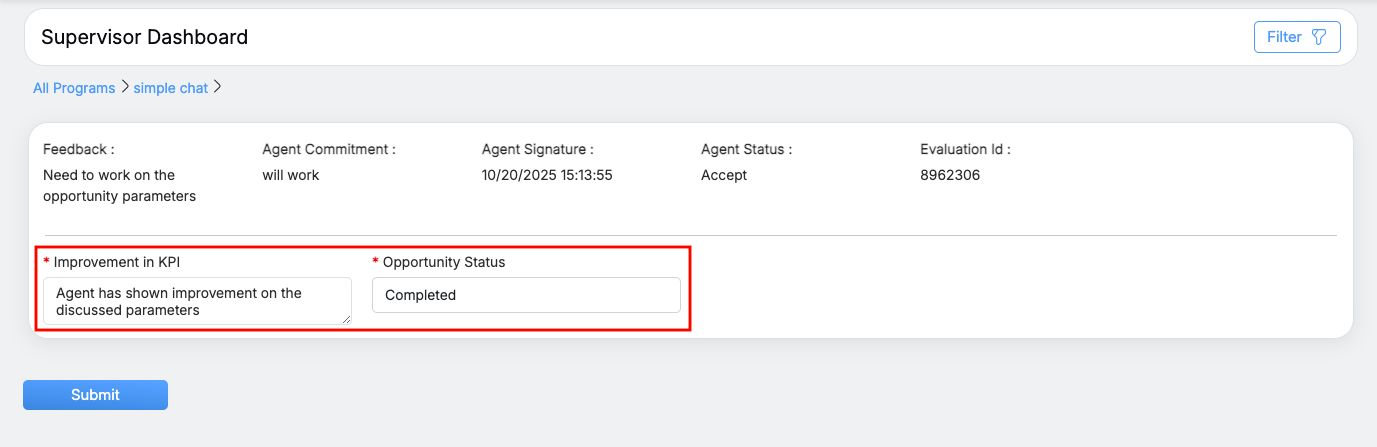Click chevron after All Programs breadcrumb
Viewport: 1377px width, 447px height.
(x=125, y=87)
